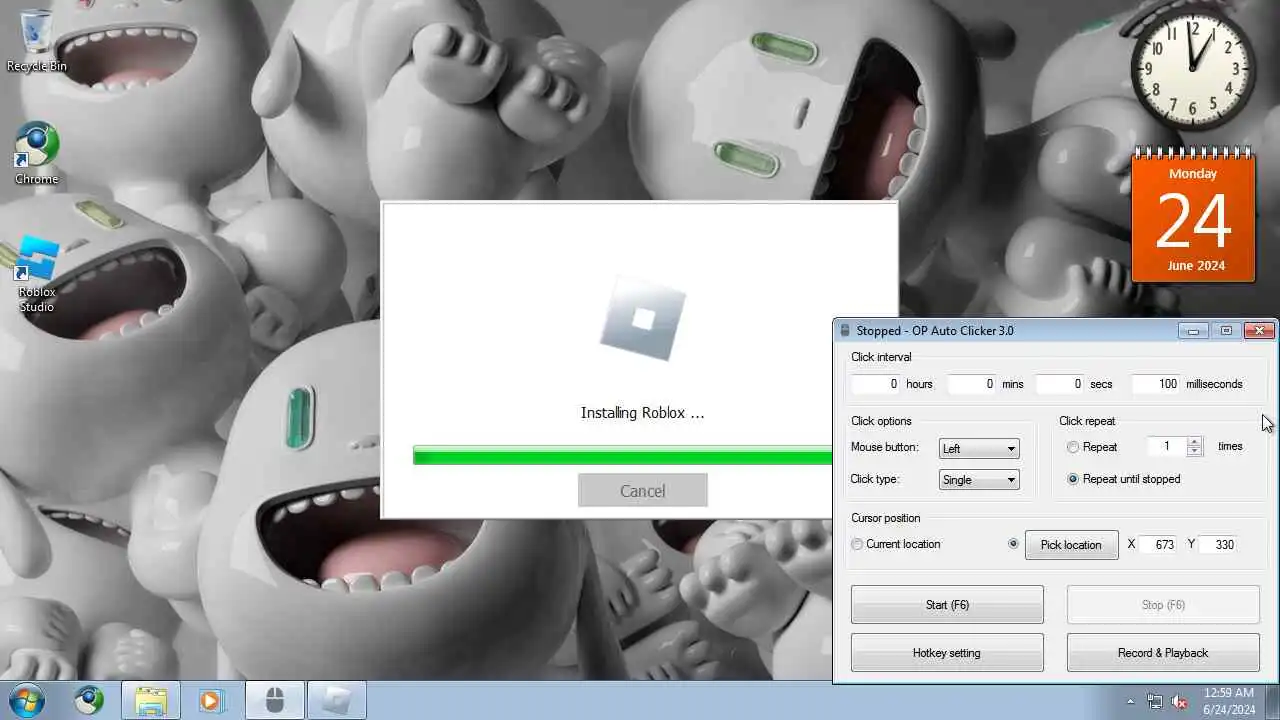Click the 'Click repeat' group label
The height and width of the screenshot is (720, 1280).
(1087, 421)
